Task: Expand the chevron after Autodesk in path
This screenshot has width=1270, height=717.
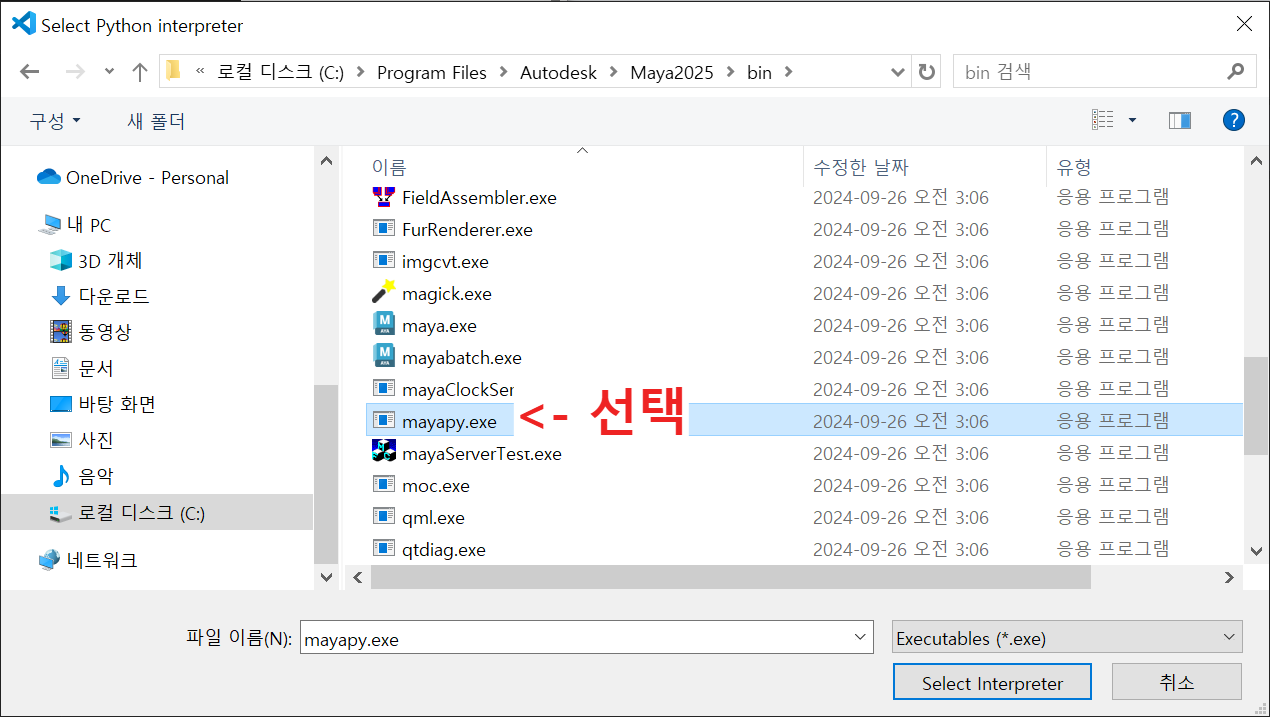Action: pos(613,72)
